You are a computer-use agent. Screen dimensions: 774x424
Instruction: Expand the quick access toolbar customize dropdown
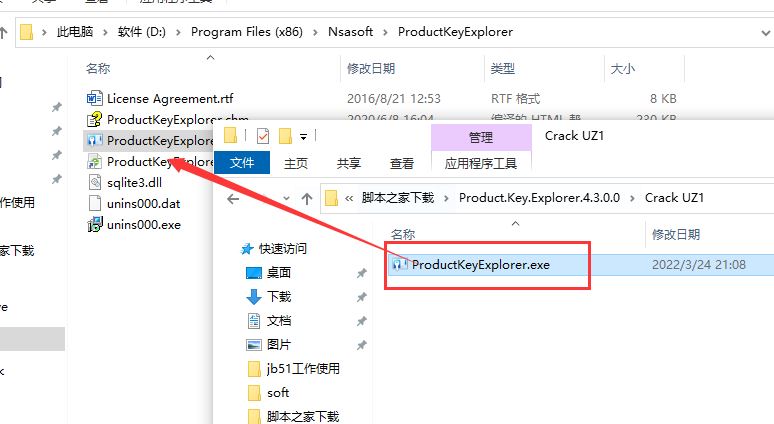click(303, 137)
